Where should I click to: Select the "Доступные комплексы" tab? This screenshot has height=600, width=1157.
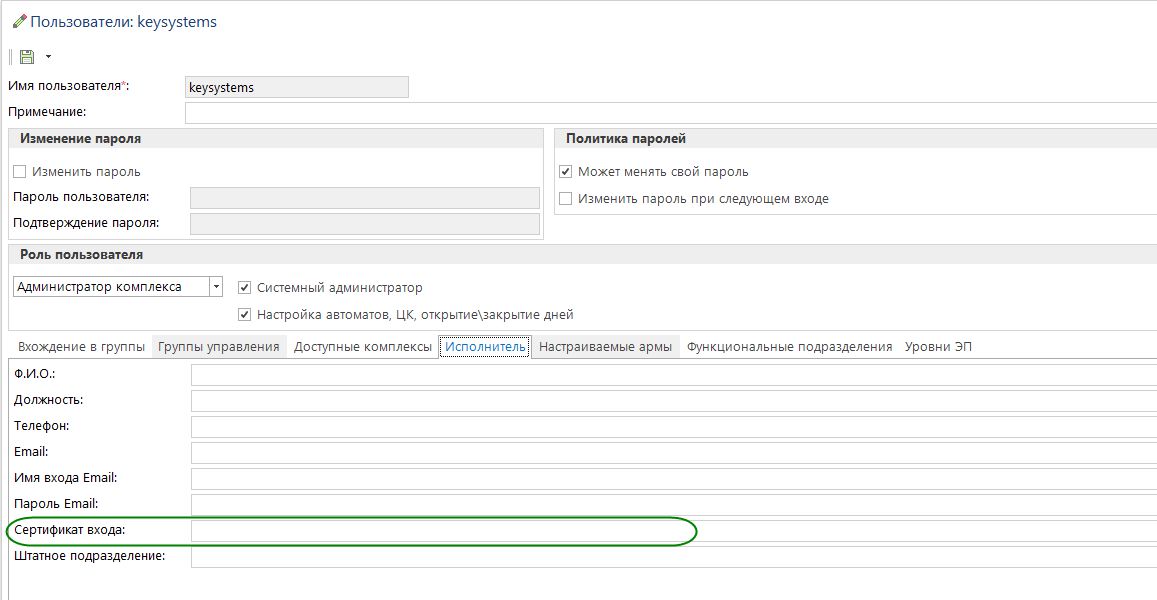pyautogui.click(x=362, y=347)
